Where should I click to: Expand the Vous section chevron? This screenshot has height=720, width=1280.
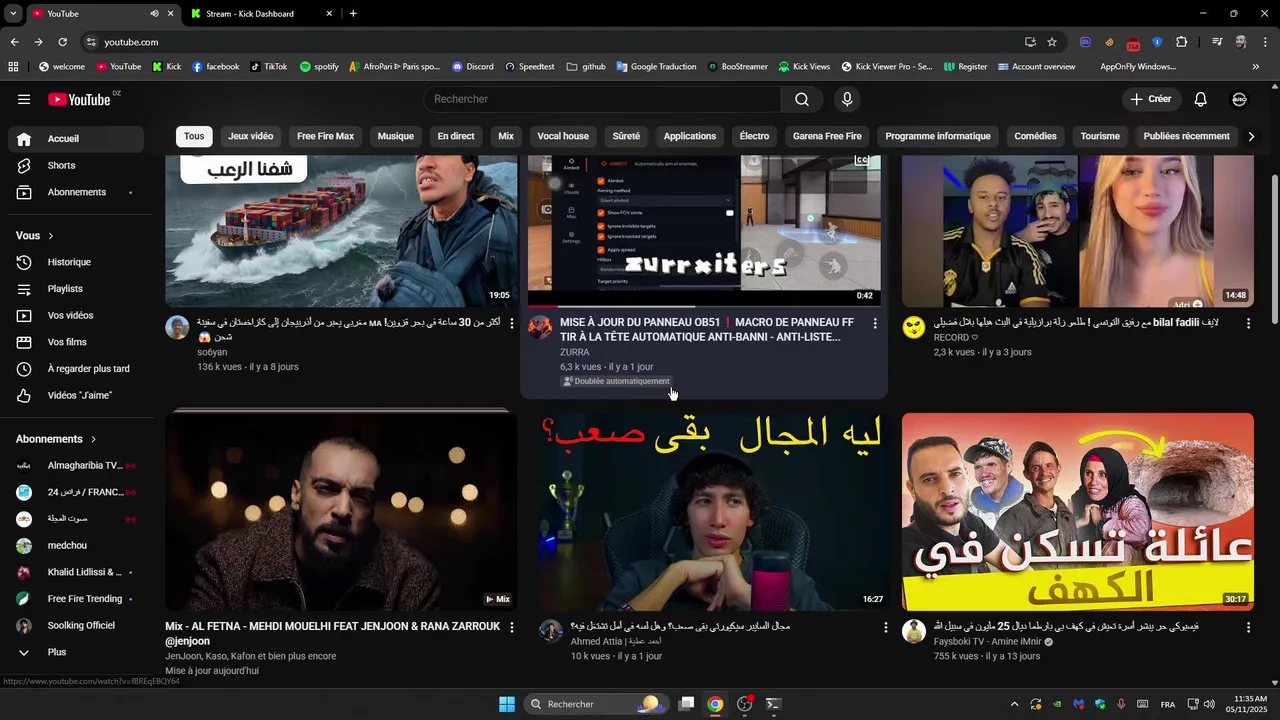(x=51, y=236)
